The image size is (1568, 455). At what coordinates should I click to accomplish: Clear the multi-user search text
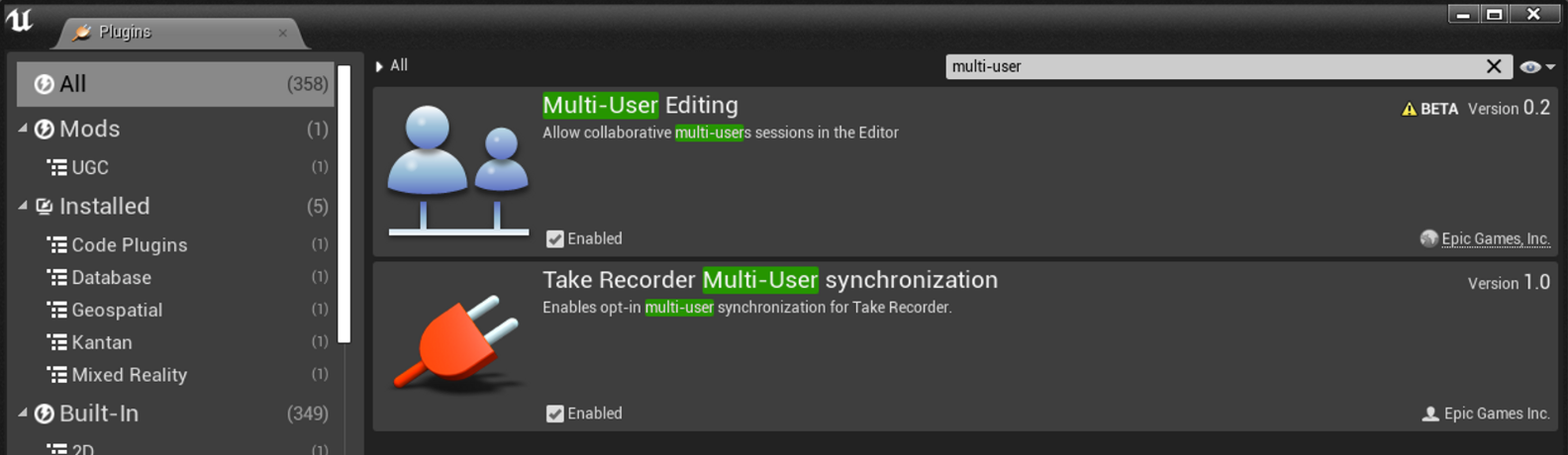click(1494, 66)
